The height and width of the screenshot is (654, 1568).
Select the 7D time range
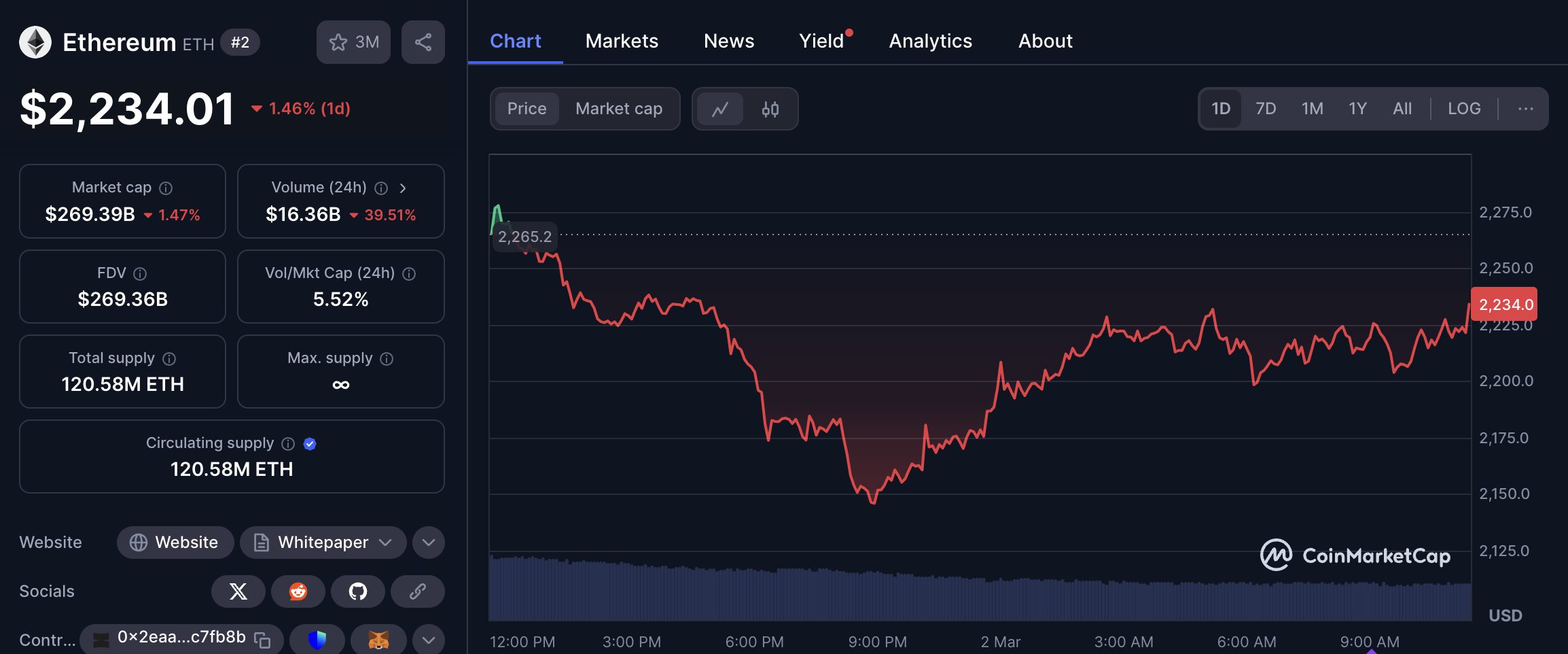1266,109
